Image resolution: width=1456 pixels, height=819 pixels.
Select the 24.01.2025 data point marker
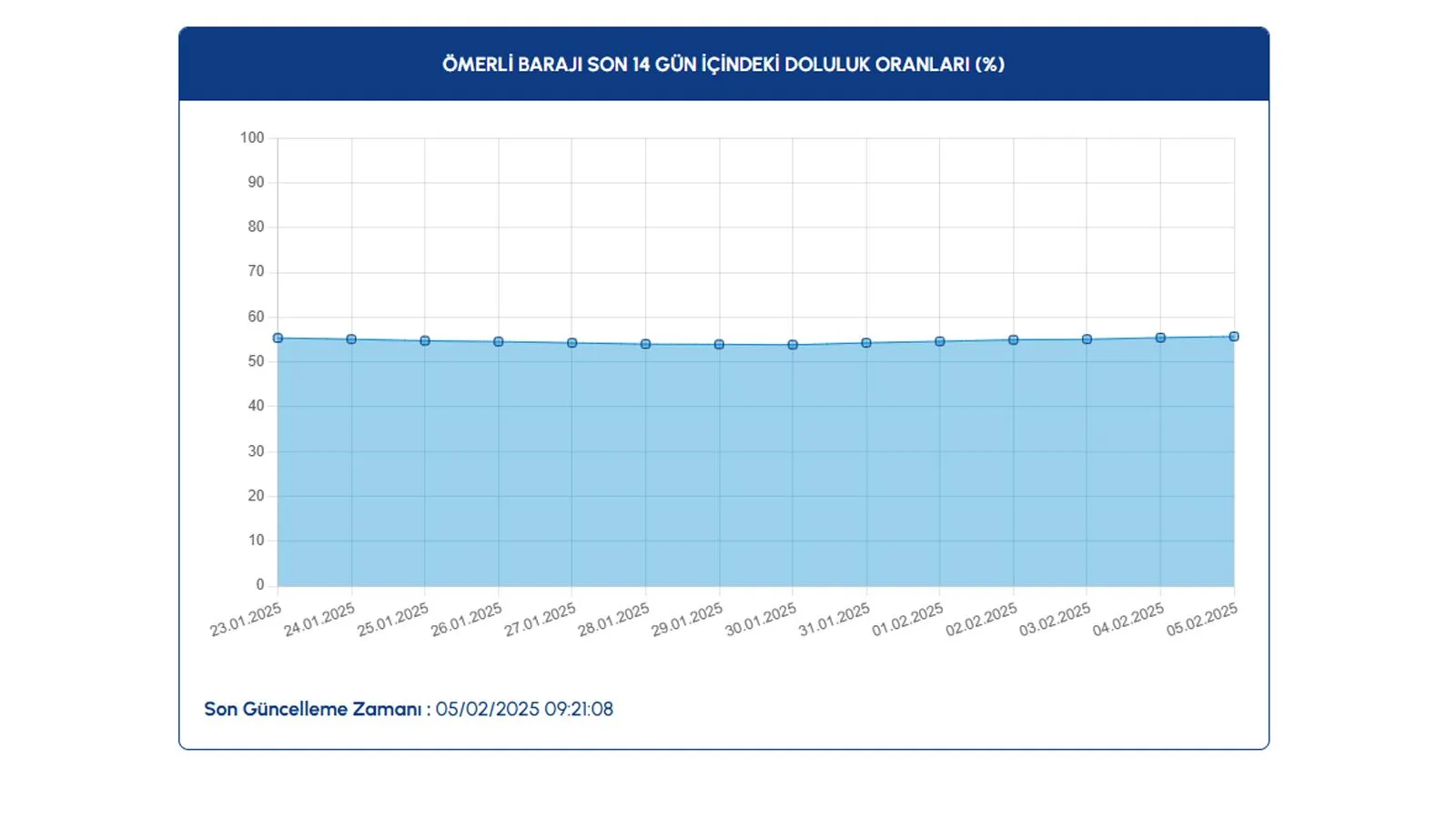click(351, 339)
